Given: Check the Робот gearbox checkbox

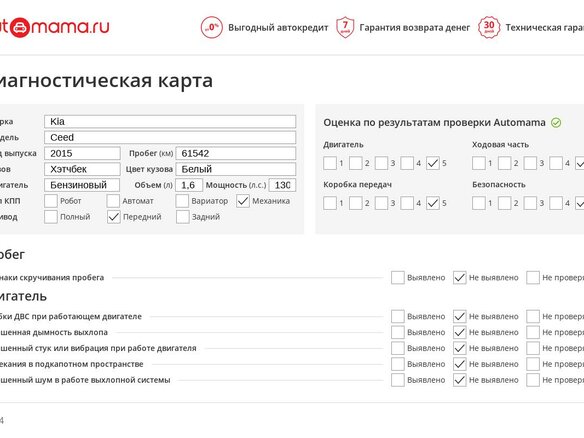Looking at the screenshot, I should [x=51, y=201].
